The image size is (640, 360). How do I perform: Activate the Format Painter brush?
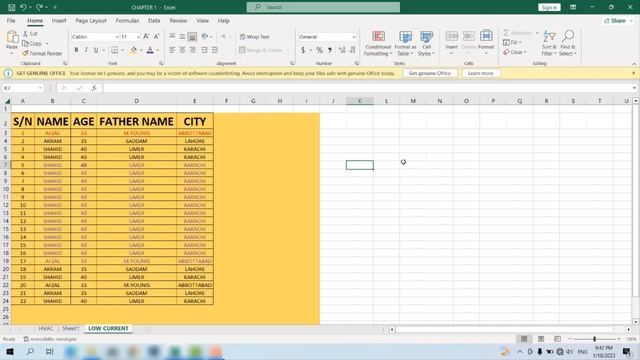coord(25,53)
